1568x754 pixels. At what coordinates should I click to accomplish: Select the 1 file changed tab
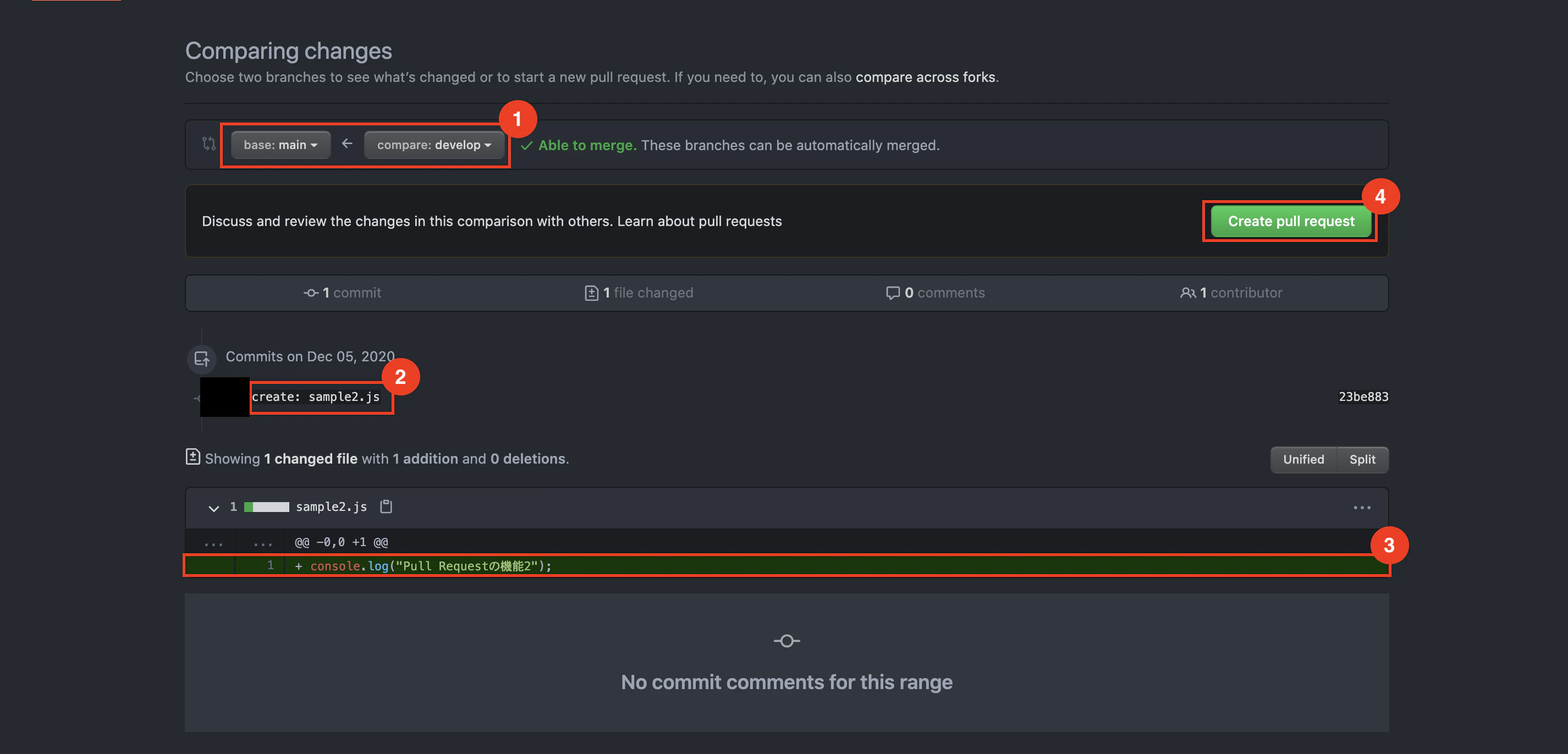tap(639, 293)
